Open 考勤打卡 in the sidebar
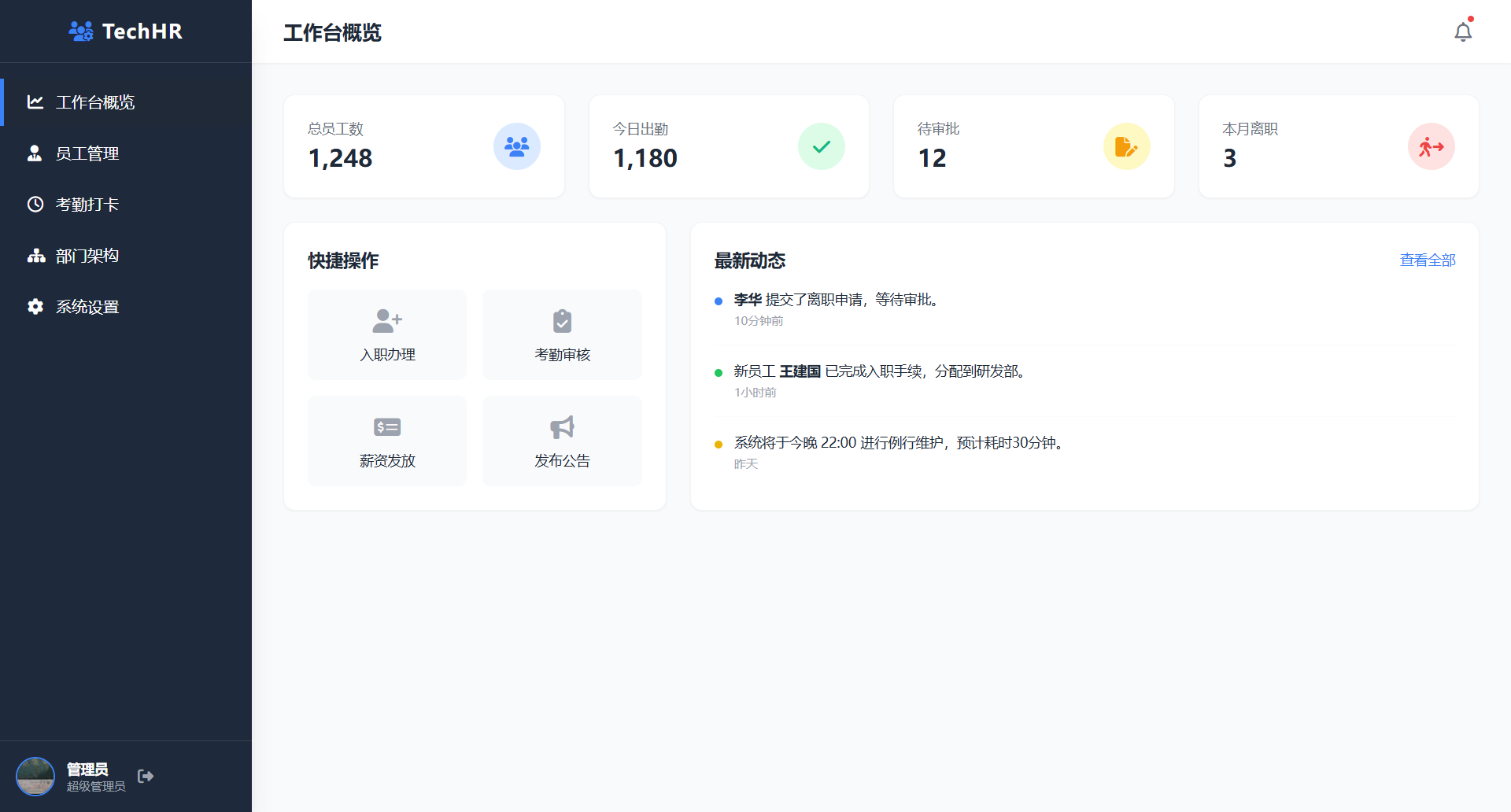The image size is (1511, 812). 87,205
